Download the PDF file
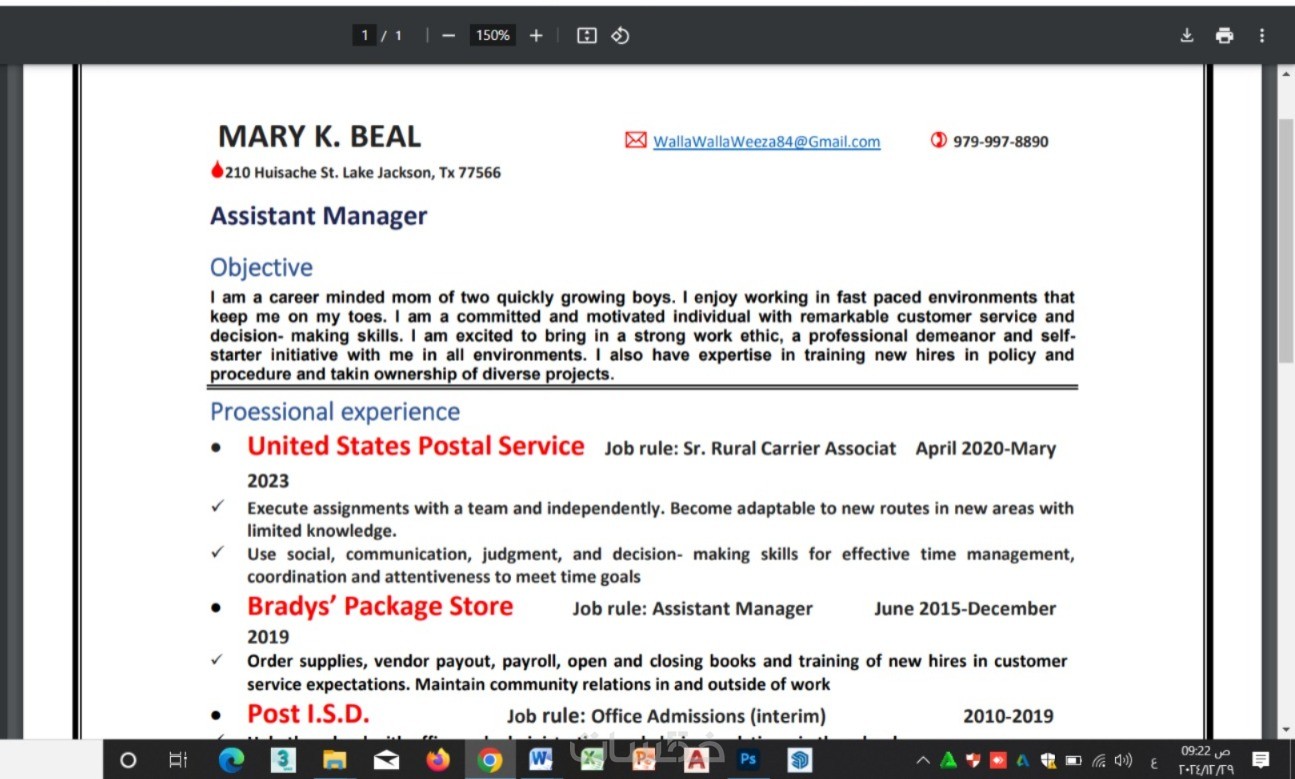 (1187, 36)
